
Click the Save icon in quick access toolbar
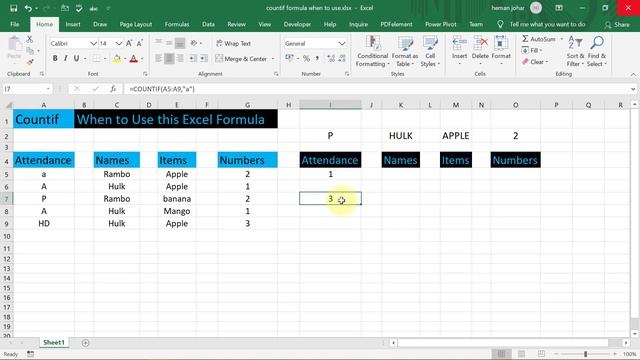13,8
